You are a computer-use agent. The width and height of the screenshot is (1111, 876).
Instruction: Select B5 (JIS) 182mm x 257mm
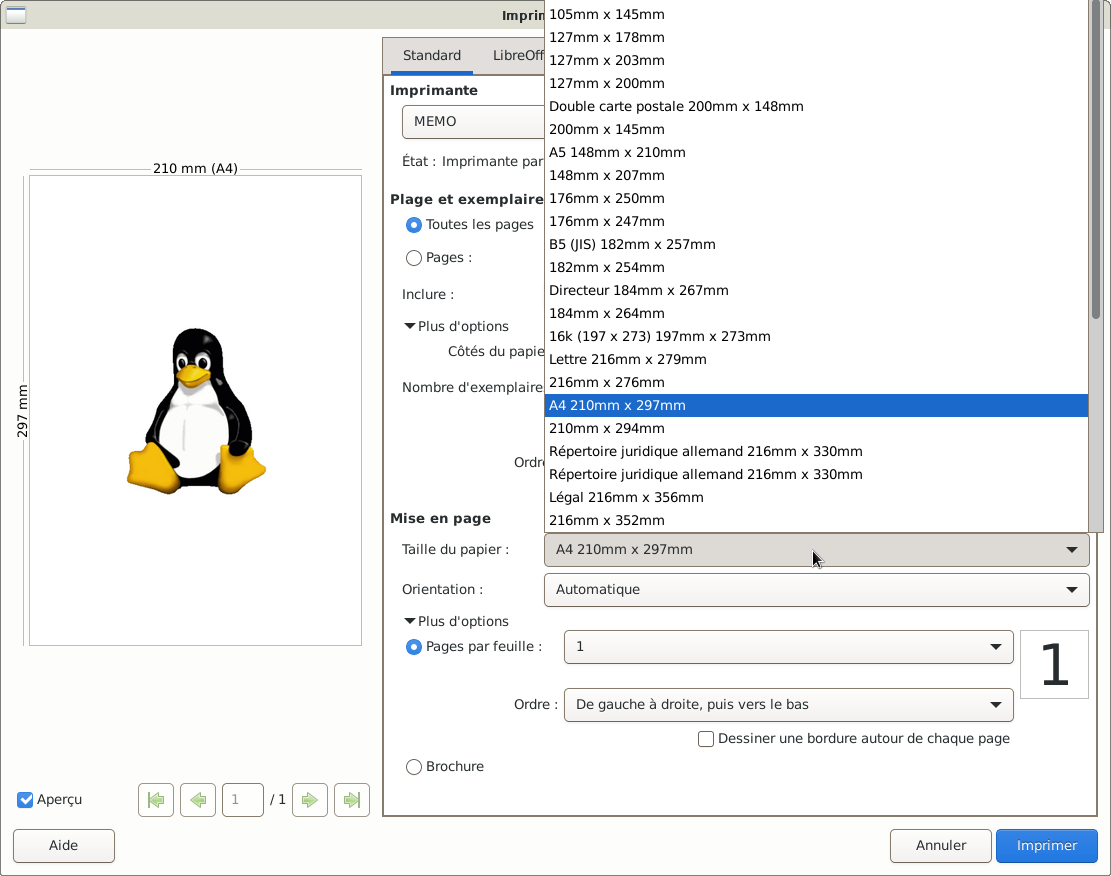point(816,245)
